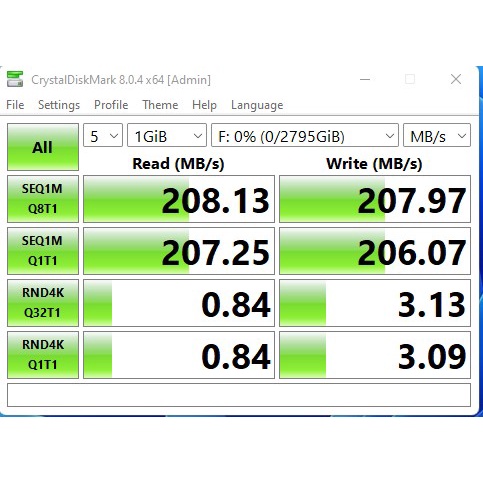
Task: Open the MB/s unit dropdown
Action: (437, 135)
